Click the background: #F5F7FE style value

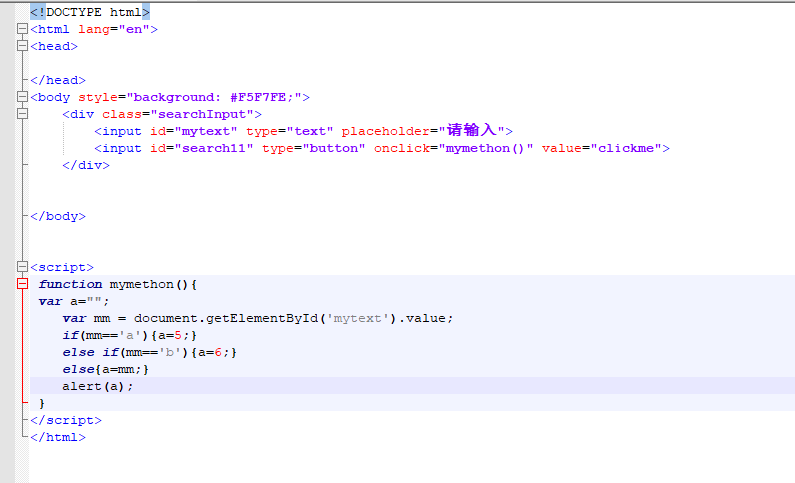tap(213, 97)
